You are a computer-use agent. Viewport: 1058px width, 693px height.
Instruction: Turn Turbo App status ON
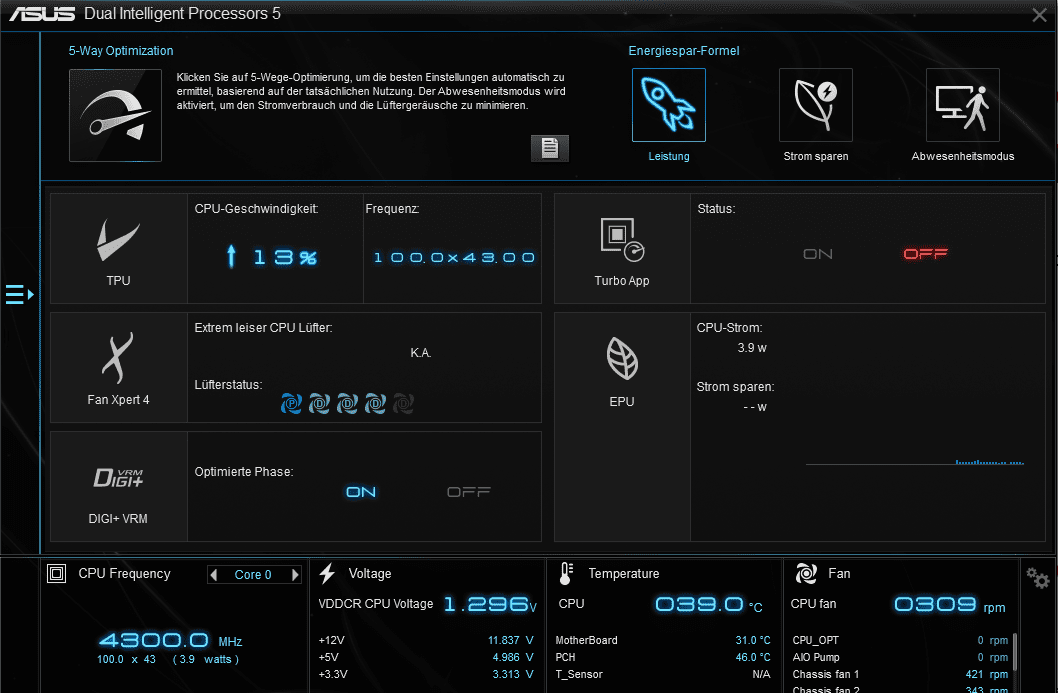coord(818,254)
